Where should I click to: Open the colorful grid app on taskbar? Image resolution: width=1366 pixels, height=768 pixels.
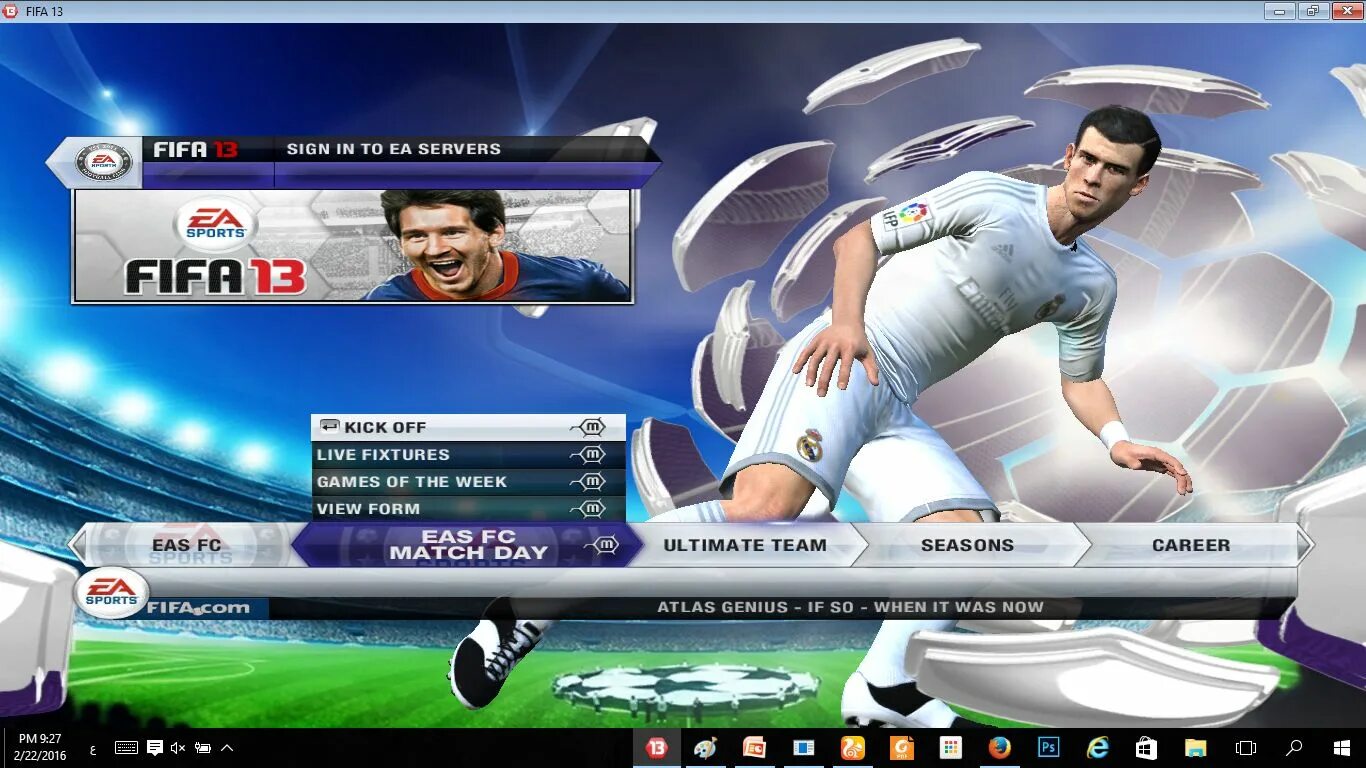click(x=950, y=747)
